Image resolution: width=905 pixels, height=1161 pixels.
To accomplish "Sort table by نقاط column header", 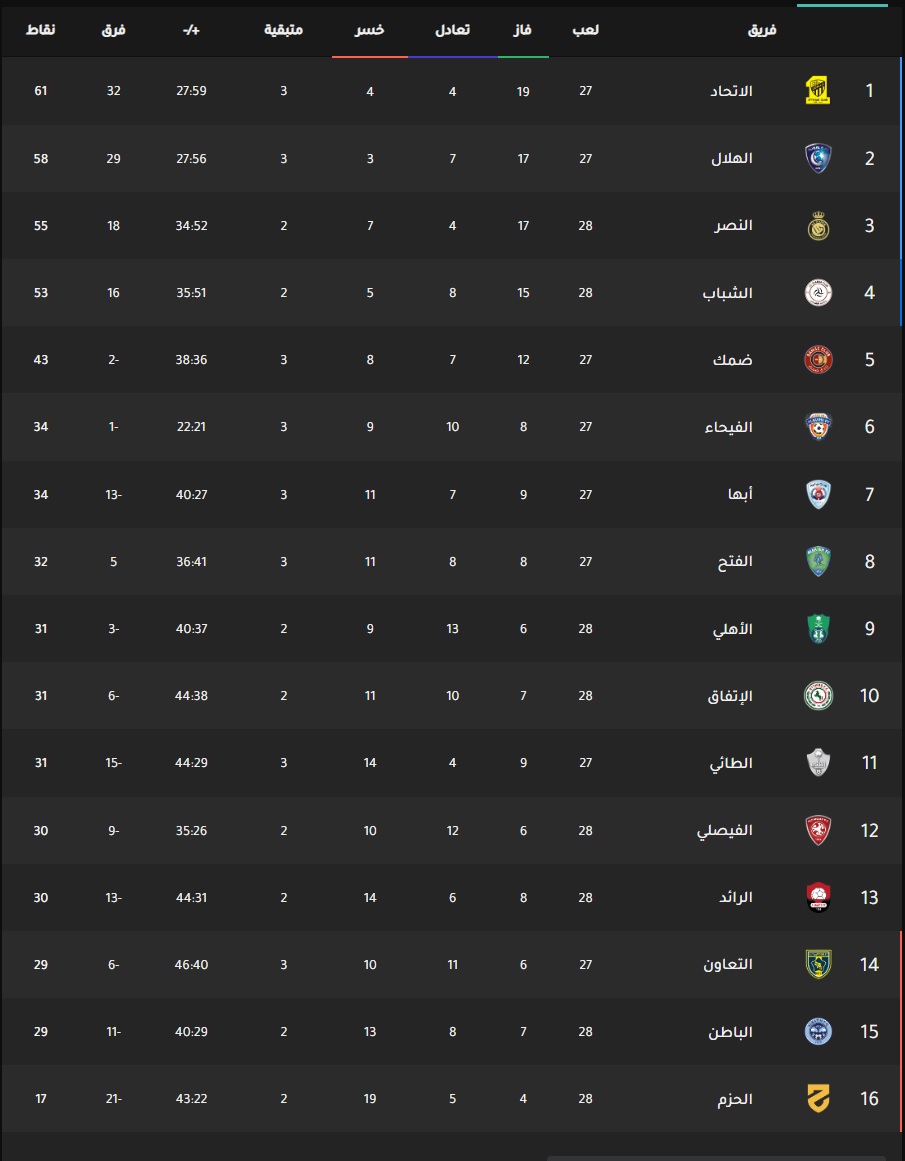I will coord(41,30).
